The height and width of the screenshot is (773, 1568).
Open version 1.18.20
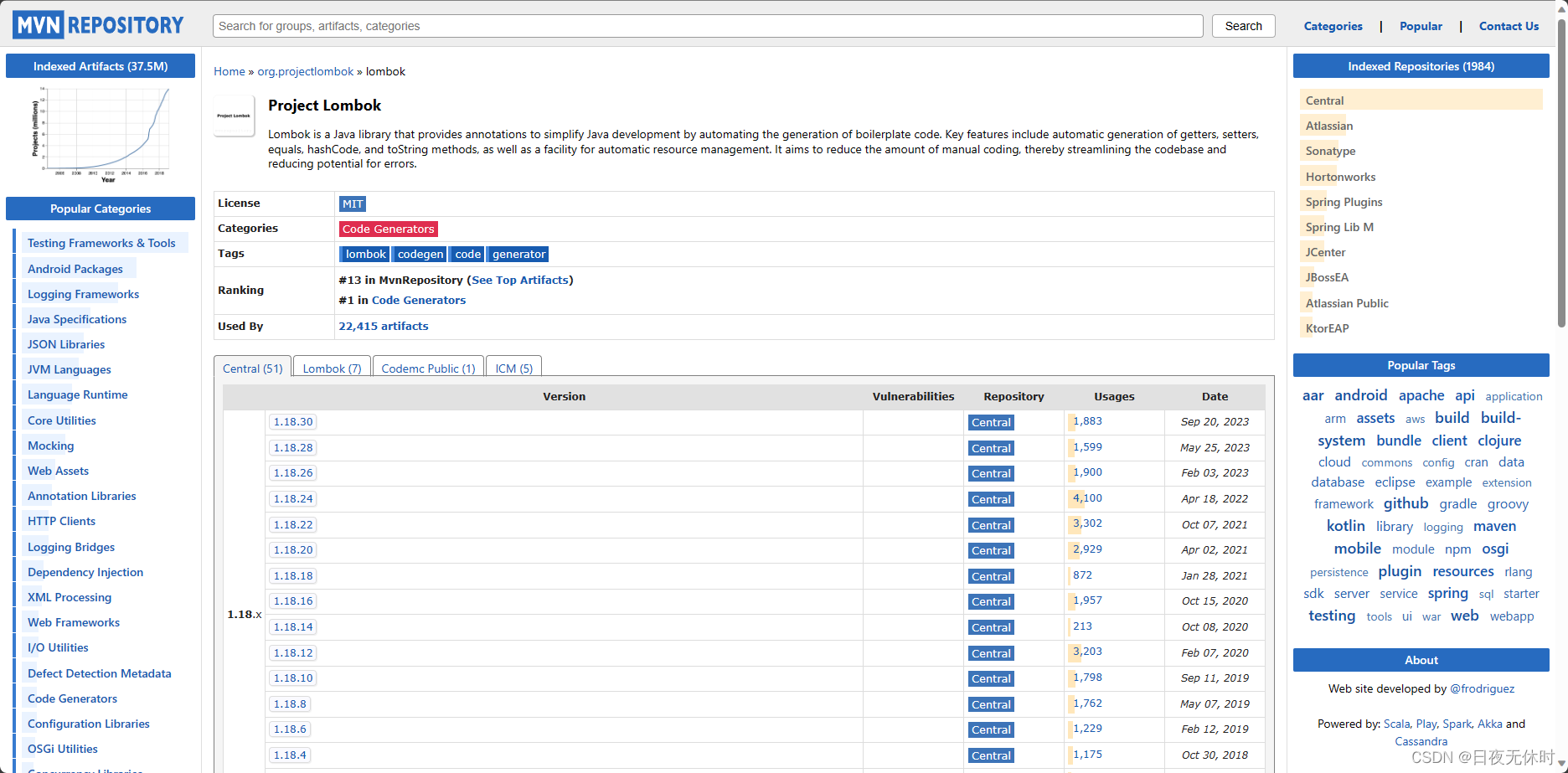(x=293, y=550)
